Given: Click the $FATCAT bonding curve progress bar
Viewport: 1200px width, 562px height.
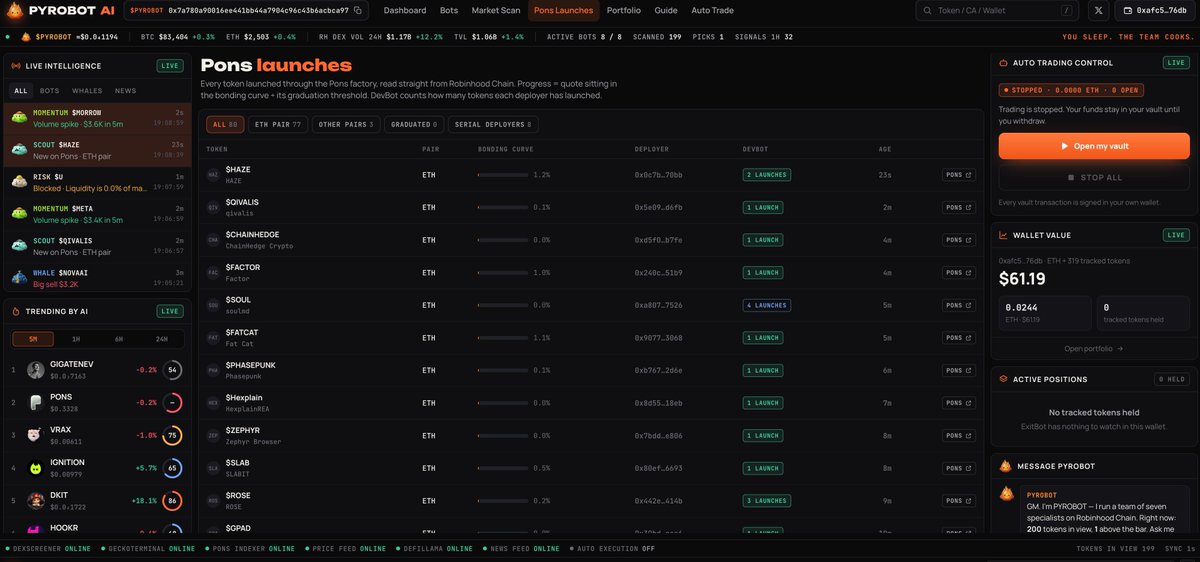Looking at the screenshot, I should point(503,338).
